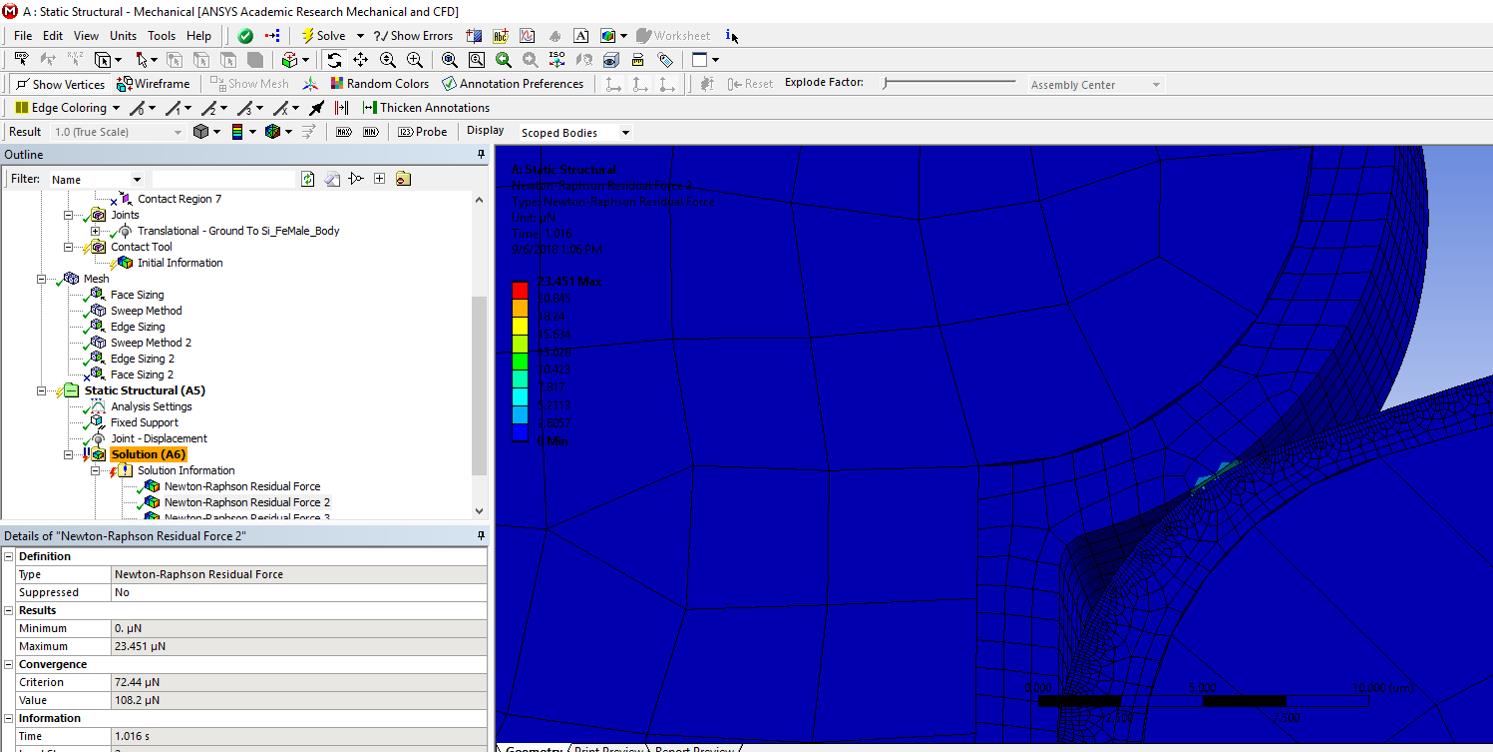
Task: Open the Edit menu
Action: point(53,36)
